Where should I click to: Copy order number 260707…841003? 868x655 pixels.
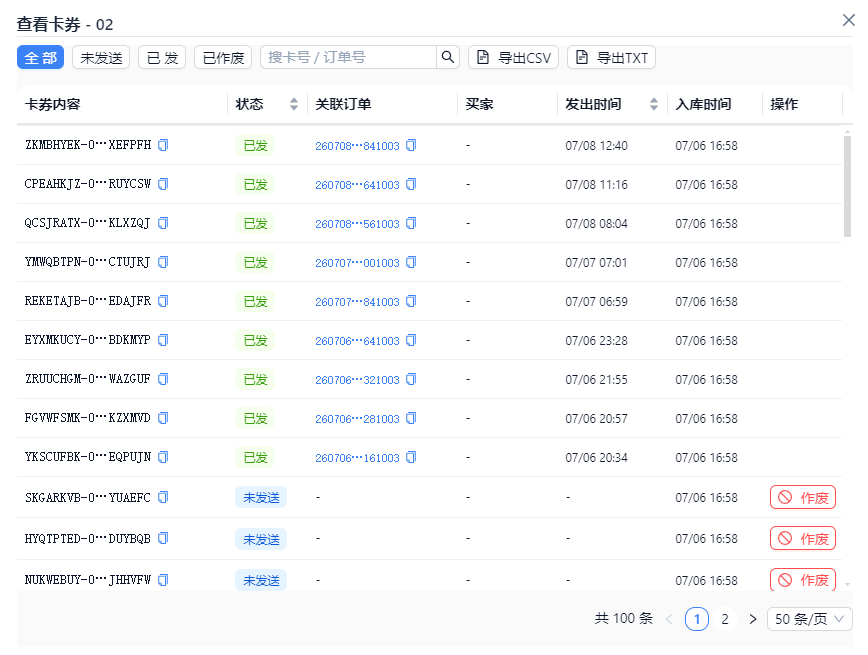(x=411, y=301)
